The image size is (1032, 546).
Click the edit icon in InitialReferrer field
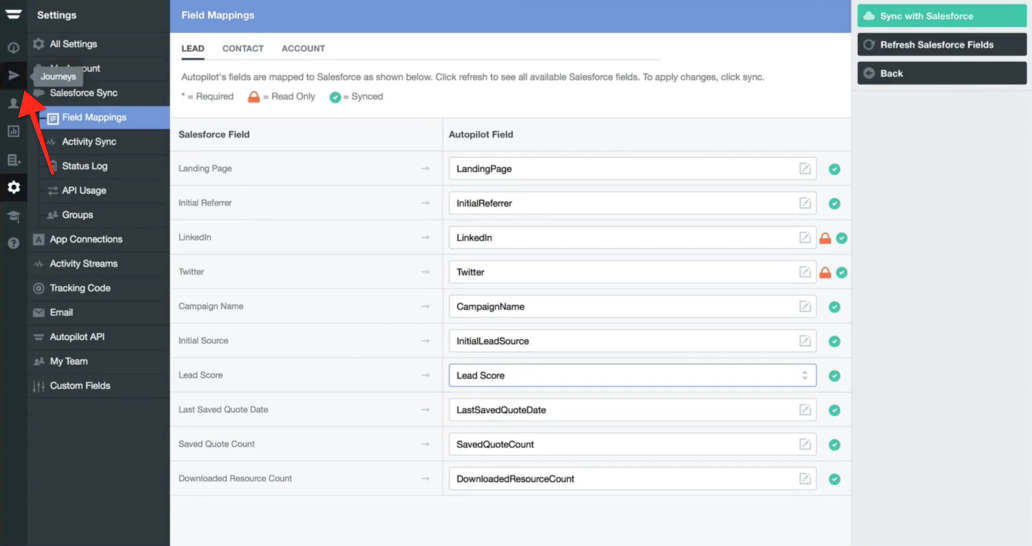[x=805, y=203]
